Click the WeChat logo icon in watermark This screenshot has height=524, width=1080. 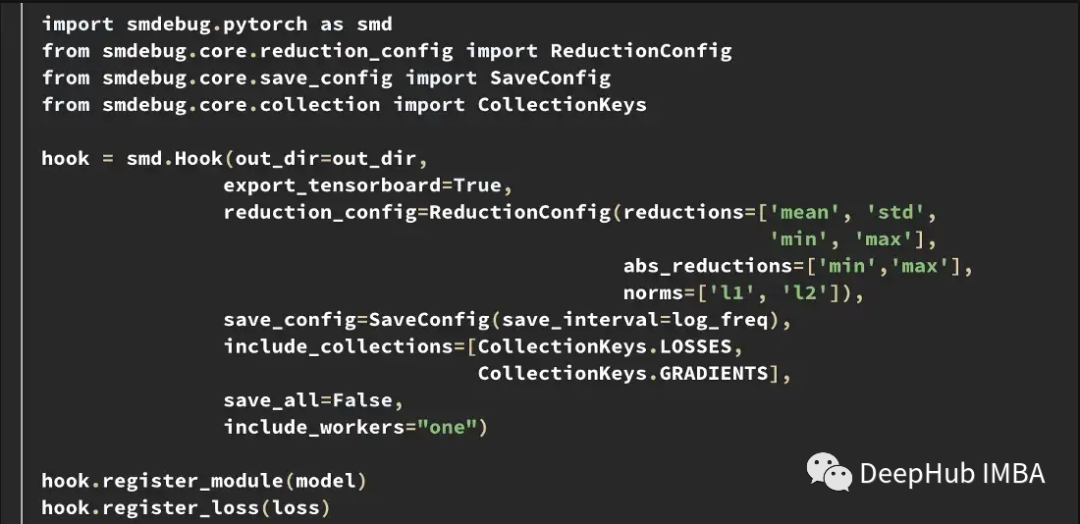829,472
